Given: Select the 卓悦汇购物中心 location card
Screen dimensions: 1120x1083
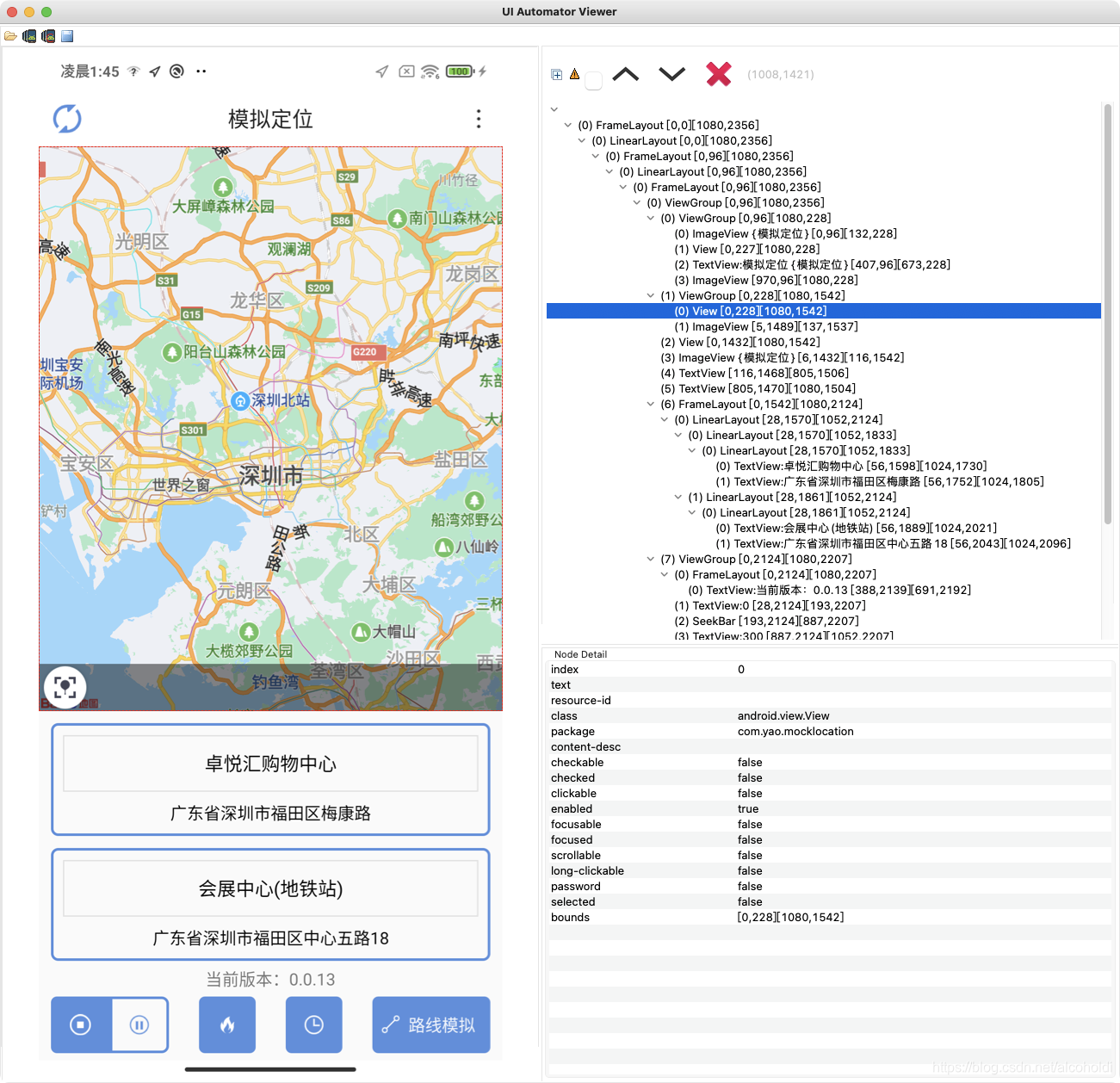Looking at the screenshot, I should [x=270, y=780].
